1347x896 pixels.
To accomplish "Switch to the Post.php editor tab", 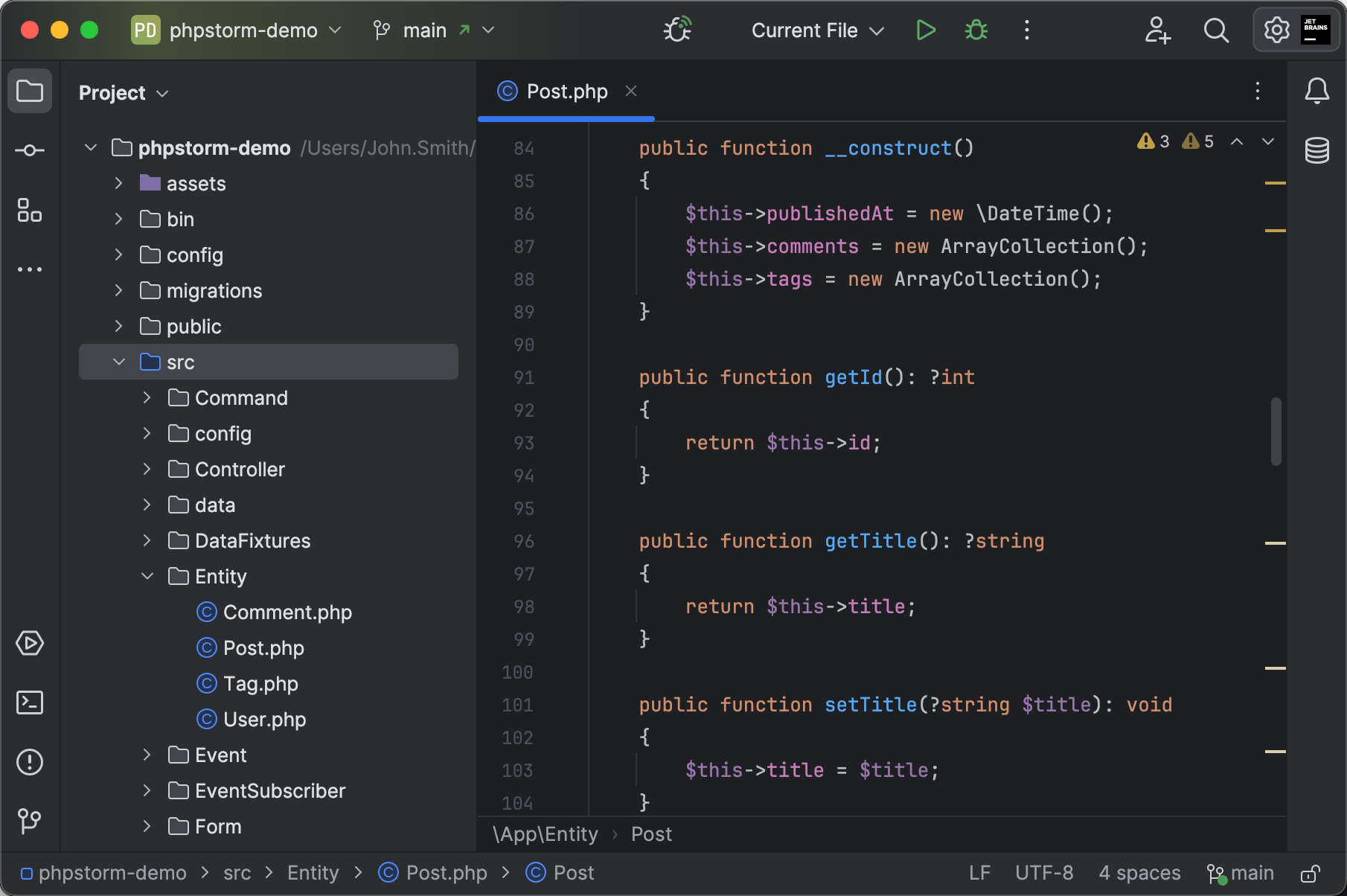I will click(x=566, y=91).
